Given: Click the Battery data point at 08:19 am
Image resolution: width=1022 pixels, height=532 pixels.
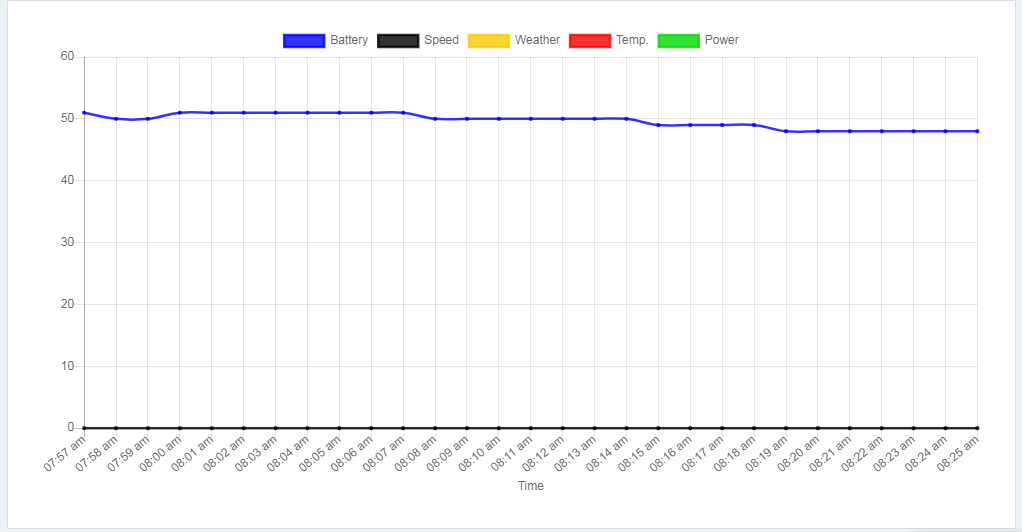Looking at the screenshot, I should coord(786,131).
